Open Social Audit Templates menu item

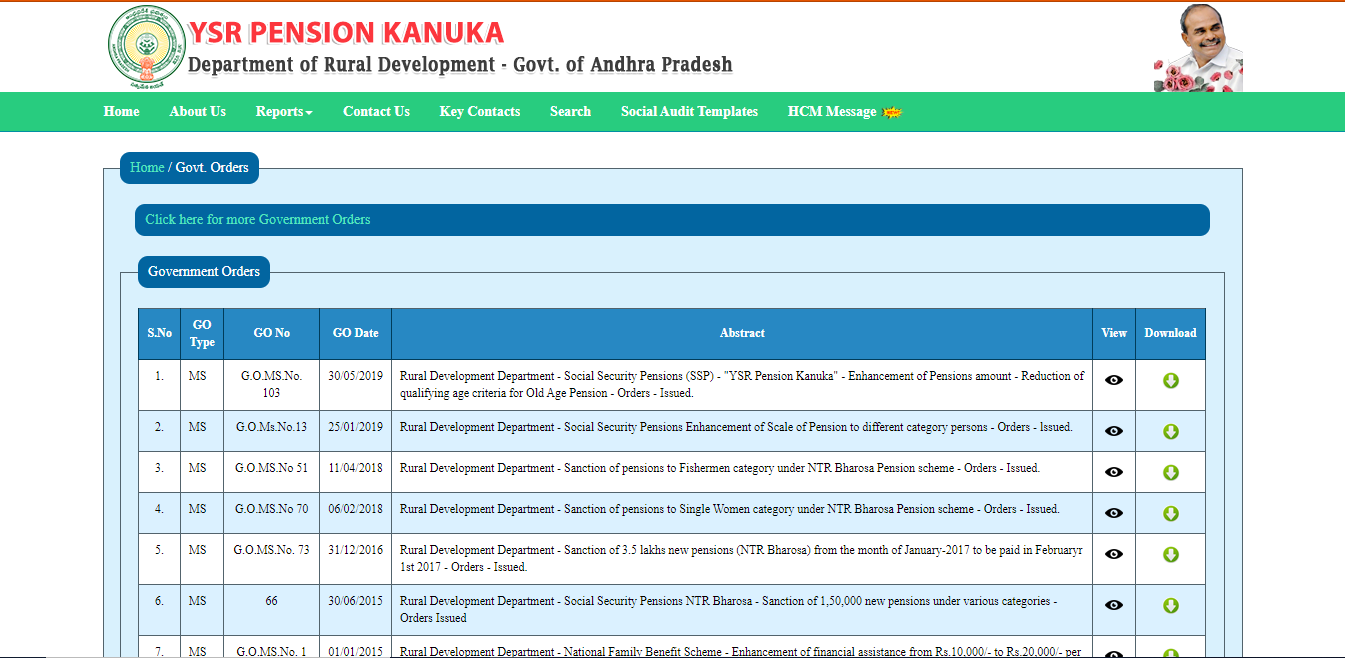tap(689, 112)
